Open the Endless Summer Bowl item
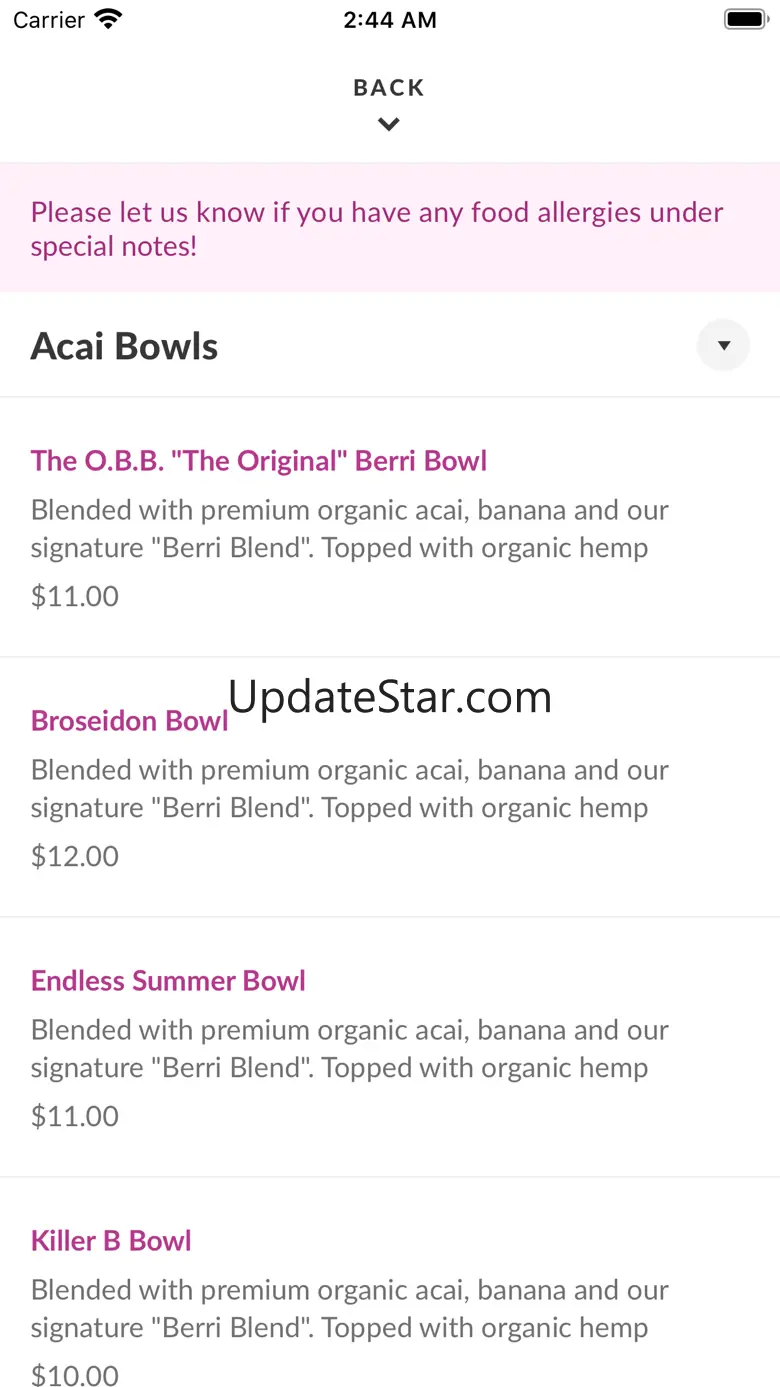This screenshot has height=1387, width=780. [x=168, y=981]
